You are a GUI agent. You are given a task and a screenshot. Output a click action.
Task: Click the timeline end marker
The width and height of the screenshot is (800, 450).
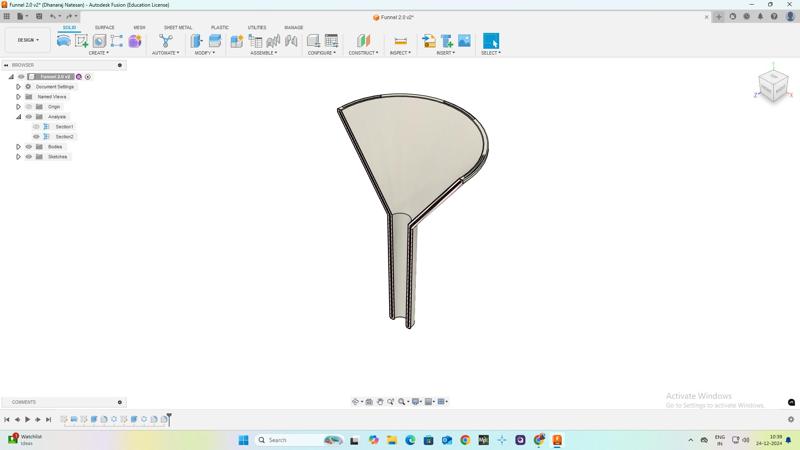click(x=169, y=419)
